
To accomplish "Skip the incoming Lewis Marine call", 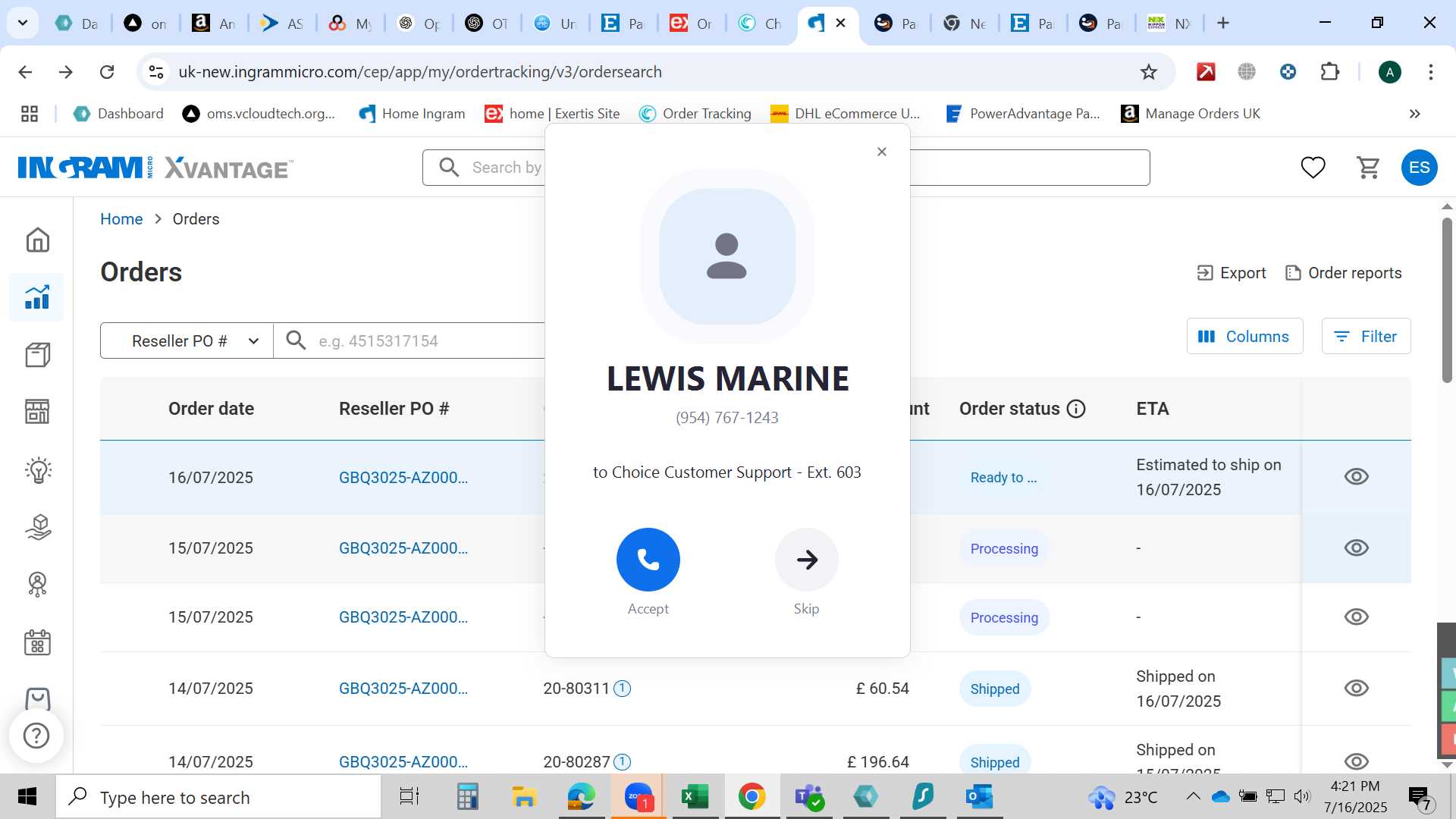I will click(x=806, y=560).
